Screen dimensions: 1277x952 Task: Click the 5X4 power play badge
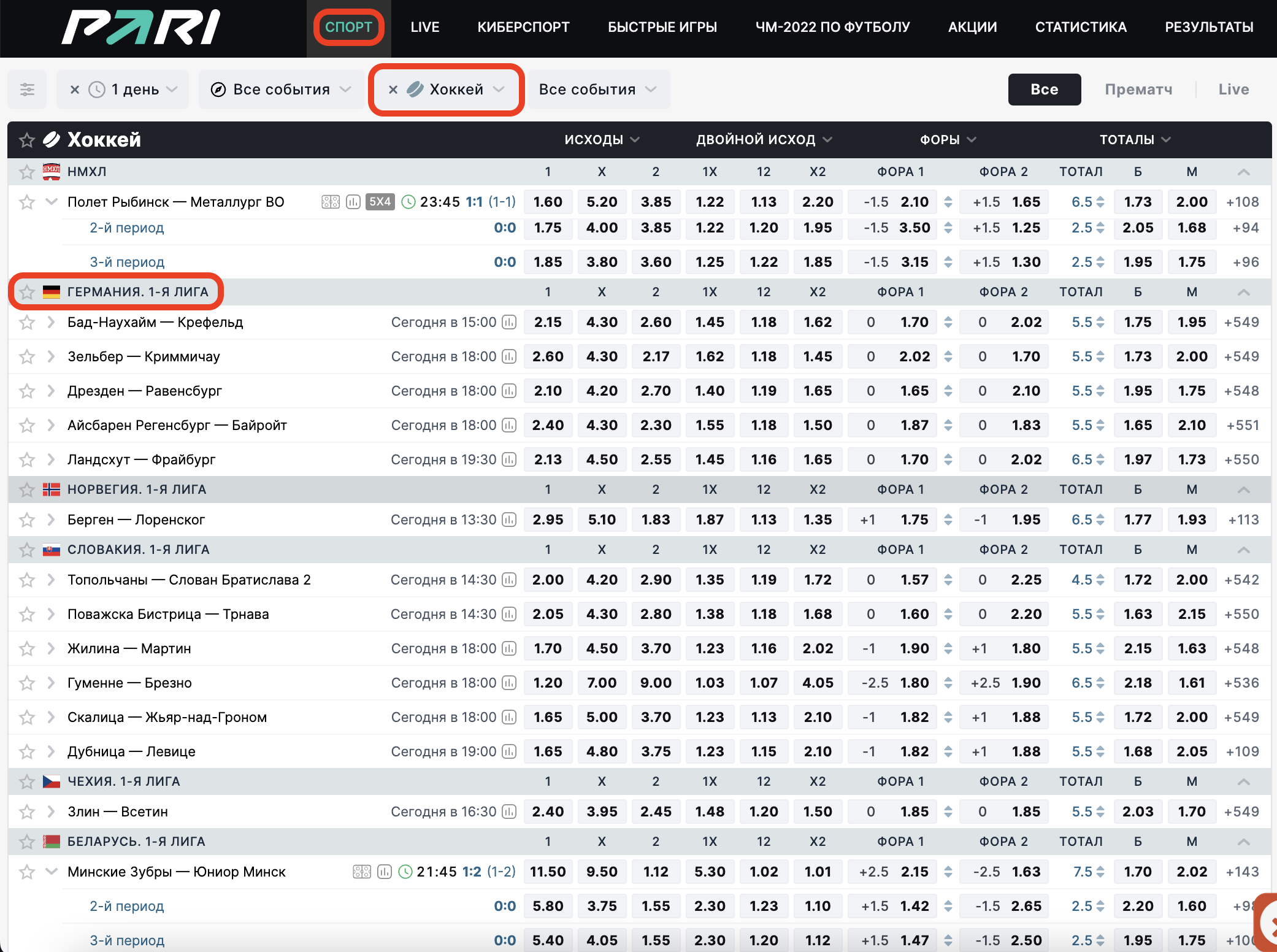[380, 202]
